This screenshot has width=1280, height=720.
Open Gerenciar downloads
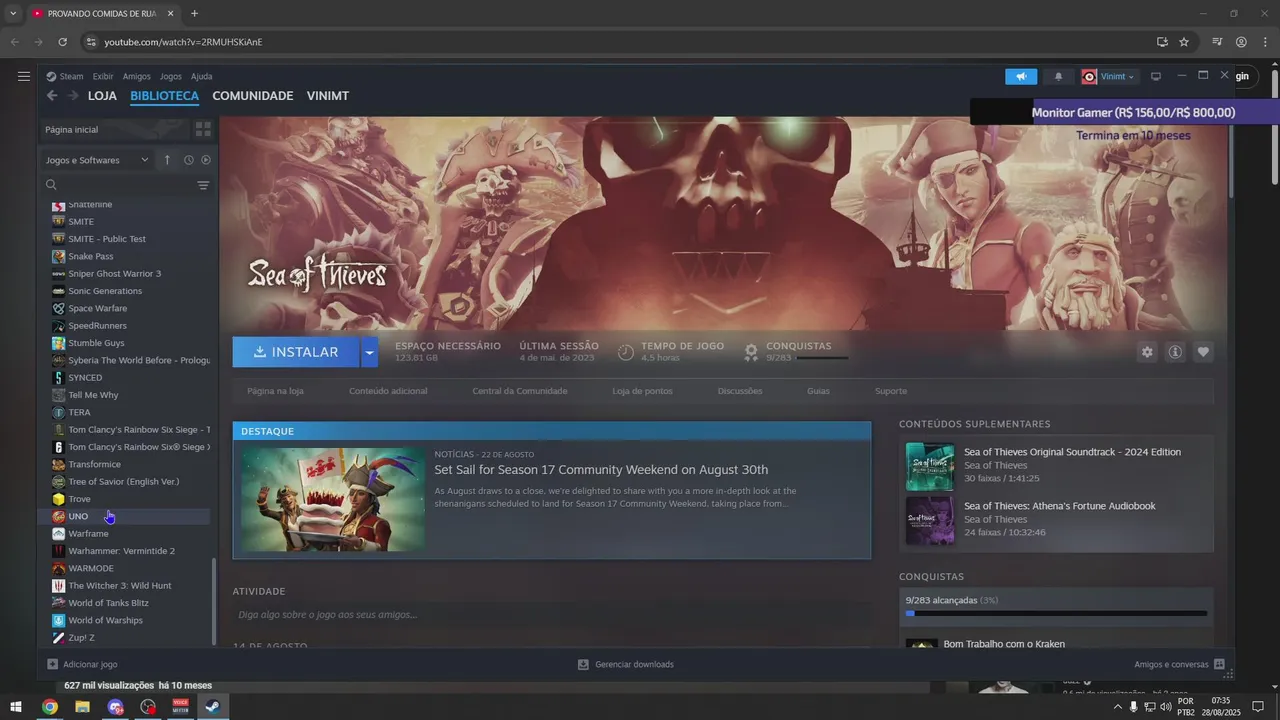[626, 664]
